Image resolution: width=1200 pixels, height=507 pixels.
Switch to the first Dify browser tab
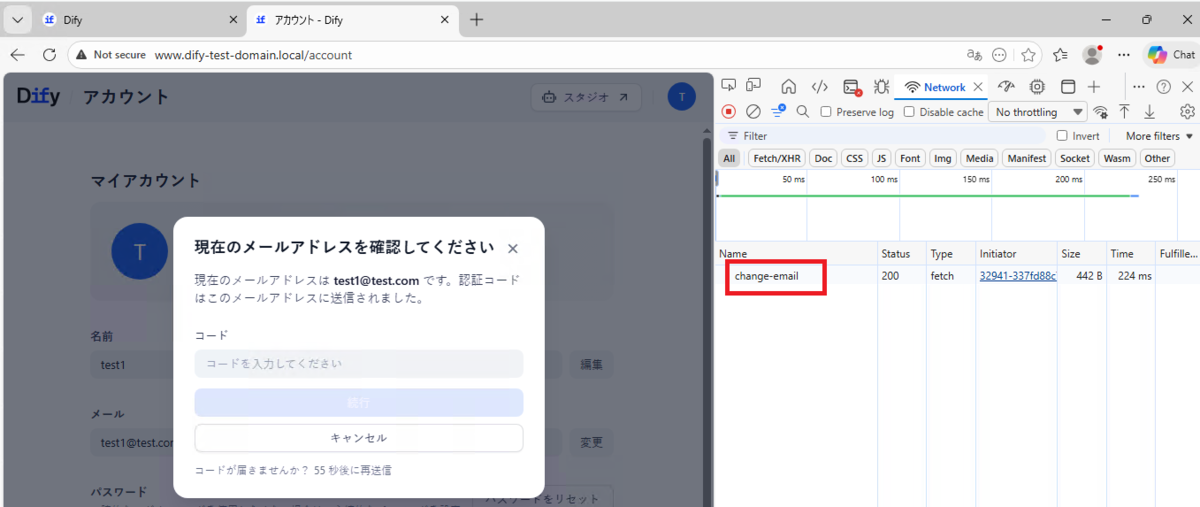pos(140,20)
